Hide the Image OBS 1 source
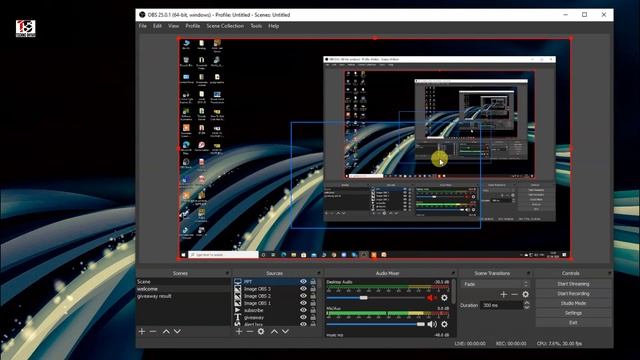 pos(303,303)
